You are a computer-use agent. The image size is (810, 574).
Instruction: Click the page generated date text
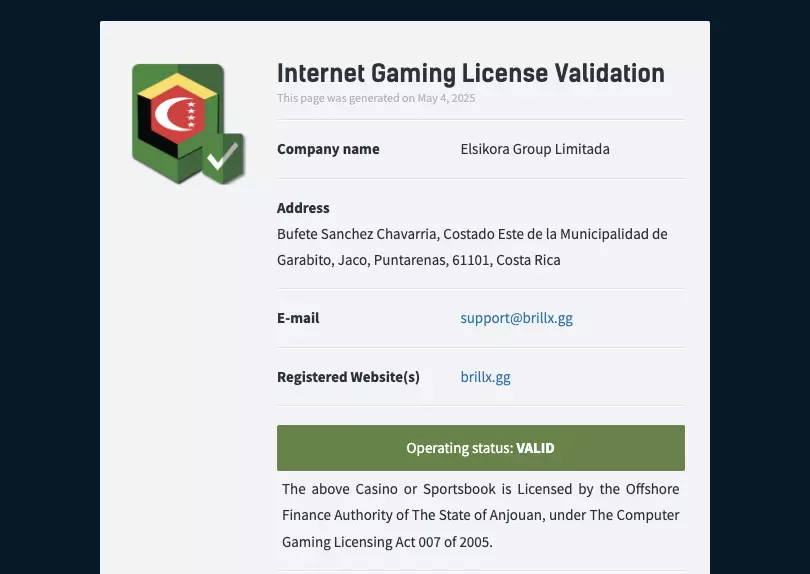[376, 98]
